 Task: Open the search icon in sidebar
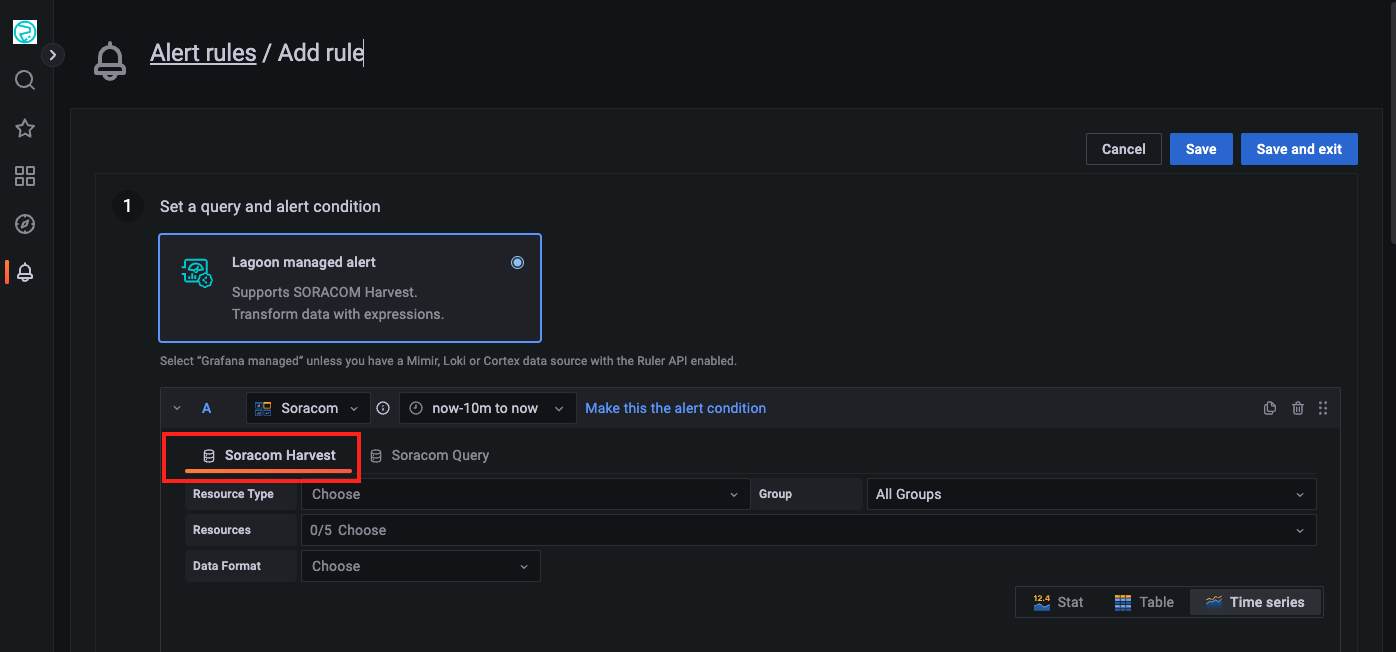25,80
